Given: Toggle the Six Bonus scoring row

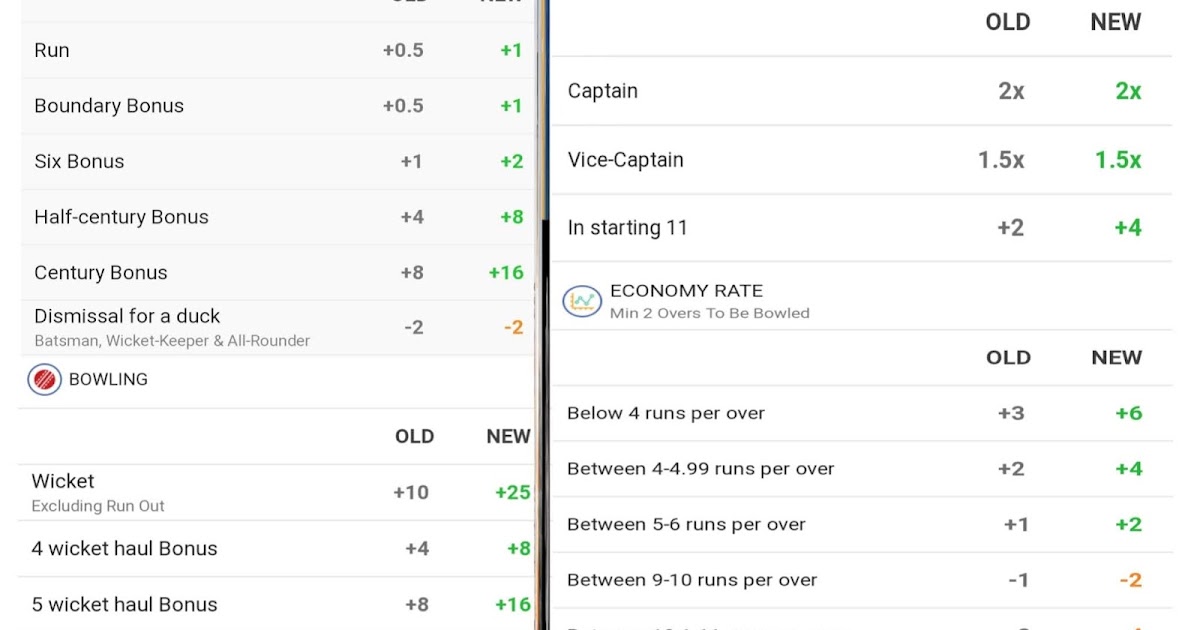Looking at the screenshot, I should pyautogui.click(x=80, y=161).
